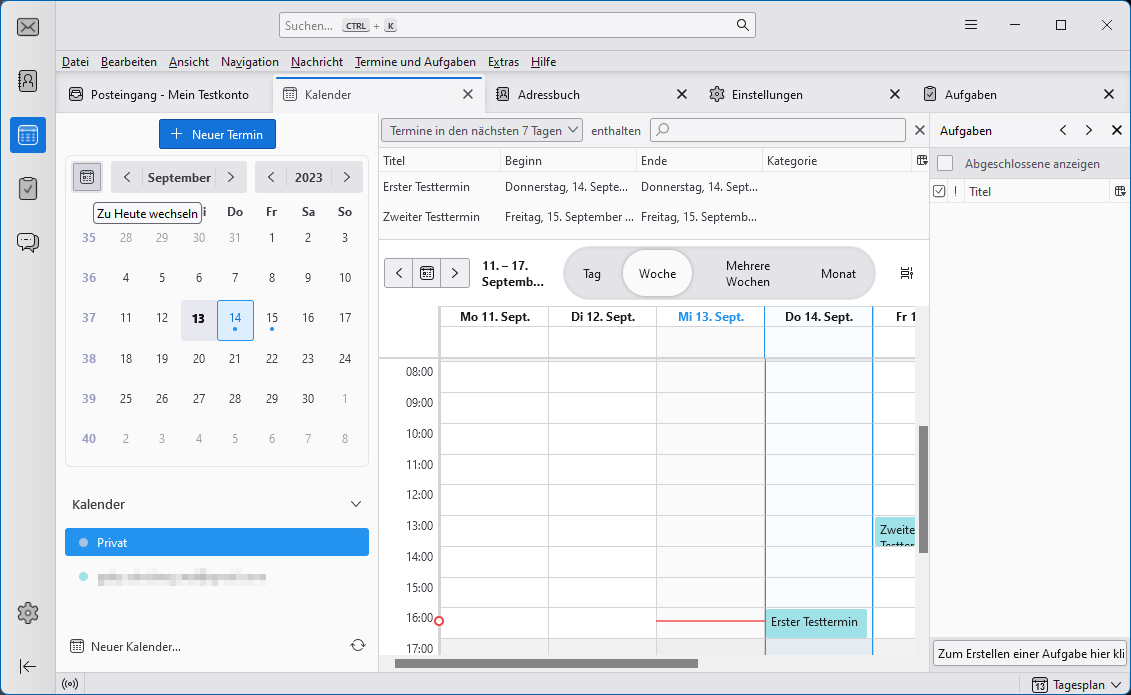This screenshot has height=695, width=1131.
Task: Switch to the Adressbuch tab
Action: coord(549,95)
